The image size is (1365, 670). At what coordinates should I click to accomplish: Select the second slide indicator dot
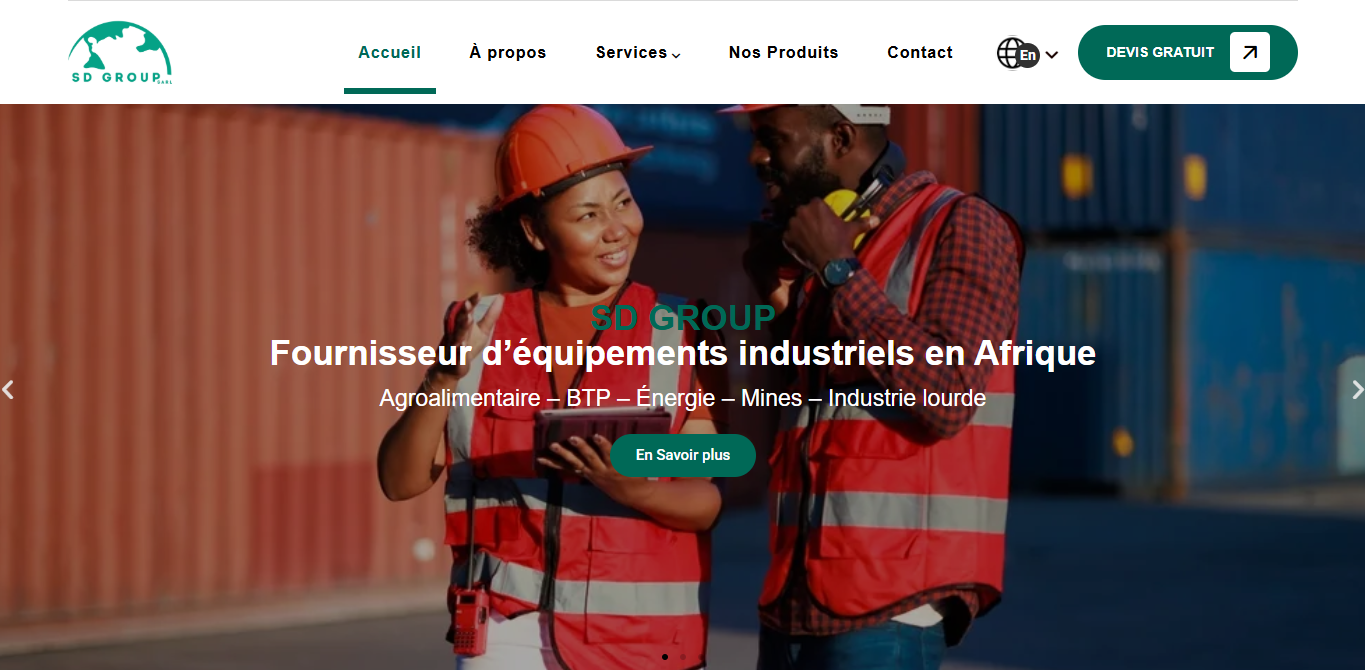click(x=683, y=657)
